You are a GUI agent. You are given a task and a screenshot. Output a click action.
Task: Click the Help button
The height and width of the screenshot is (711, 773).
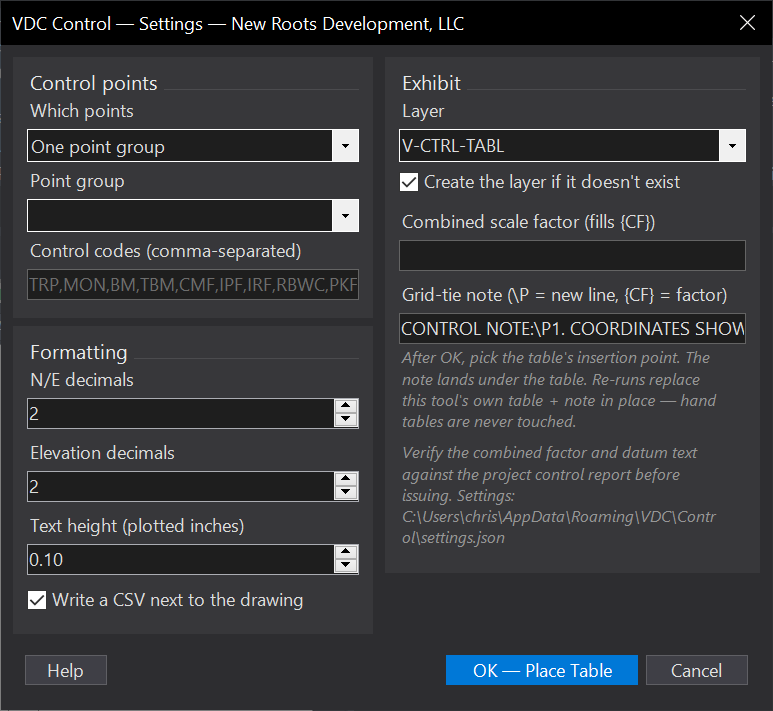(x=66, y=670)
